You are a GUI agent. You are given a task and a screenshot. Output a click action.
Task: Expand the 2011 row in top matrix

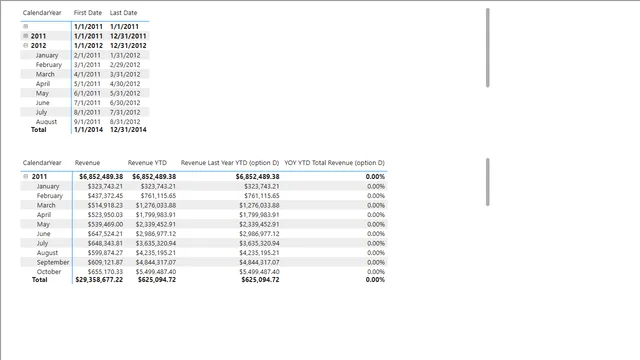tap(26, 36)
